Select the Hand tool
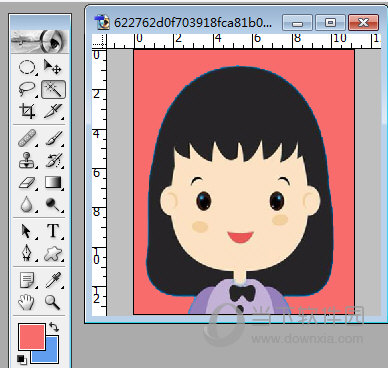Viewport: 388px width, 368px height. click(x=27, y=302)
